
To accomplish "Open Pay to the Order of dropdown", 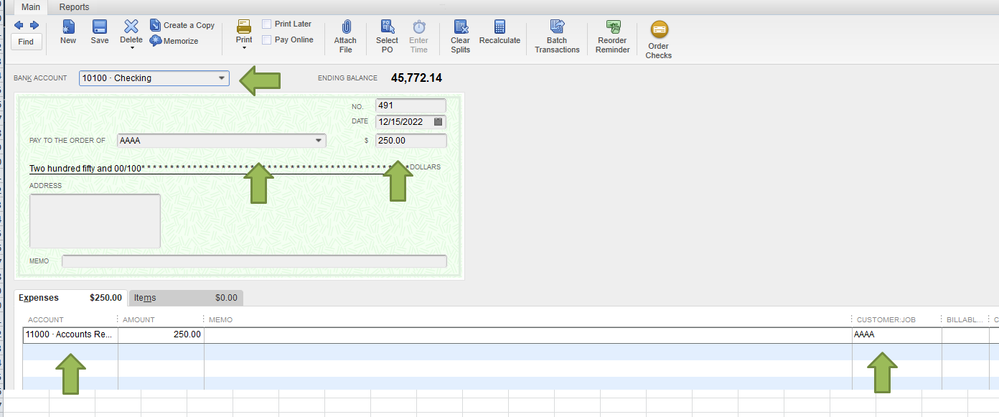I will pos(319,141).
